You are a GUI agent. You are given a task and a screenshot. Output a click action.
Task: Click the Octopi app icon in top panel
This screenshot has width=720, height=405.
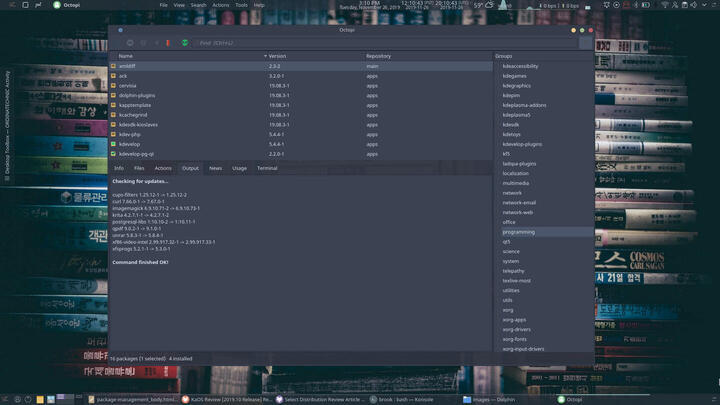pos(57,5)
